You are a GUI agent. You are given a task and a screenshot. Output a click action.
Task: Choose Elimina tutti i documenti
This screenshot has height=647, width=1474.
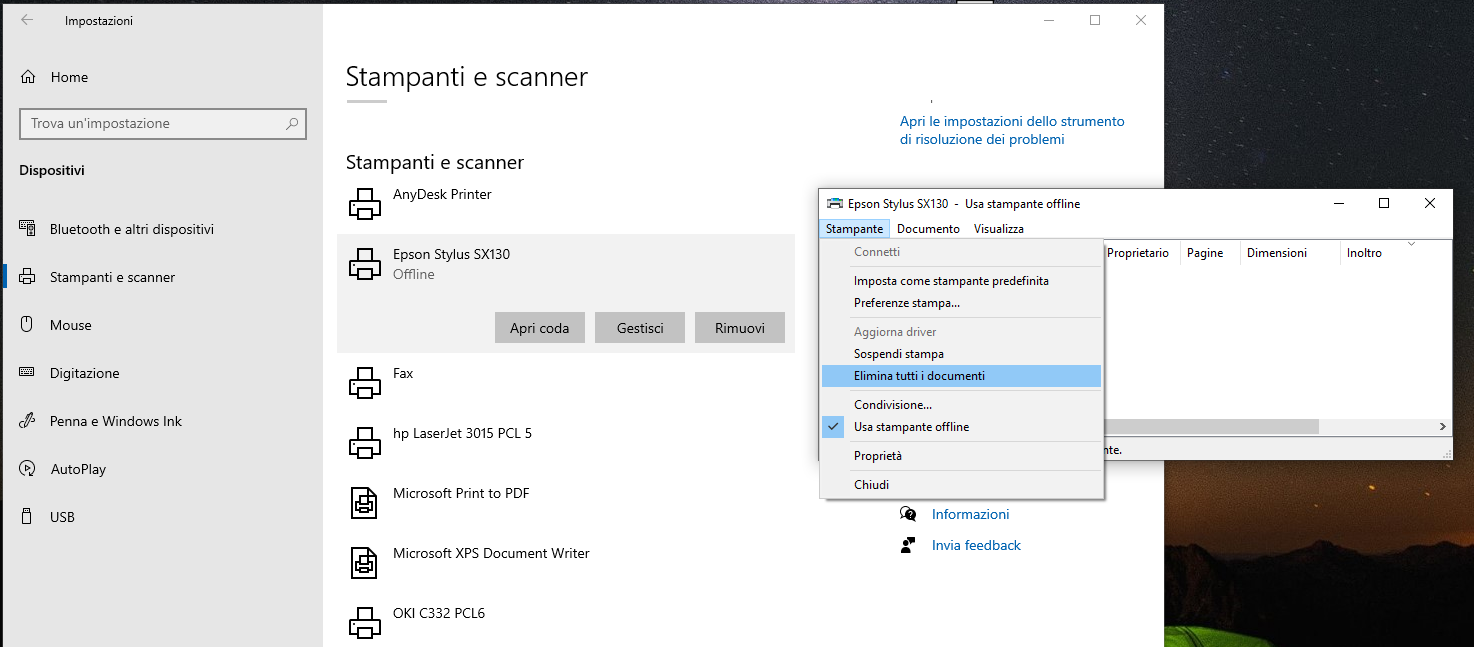coord(961,376)
